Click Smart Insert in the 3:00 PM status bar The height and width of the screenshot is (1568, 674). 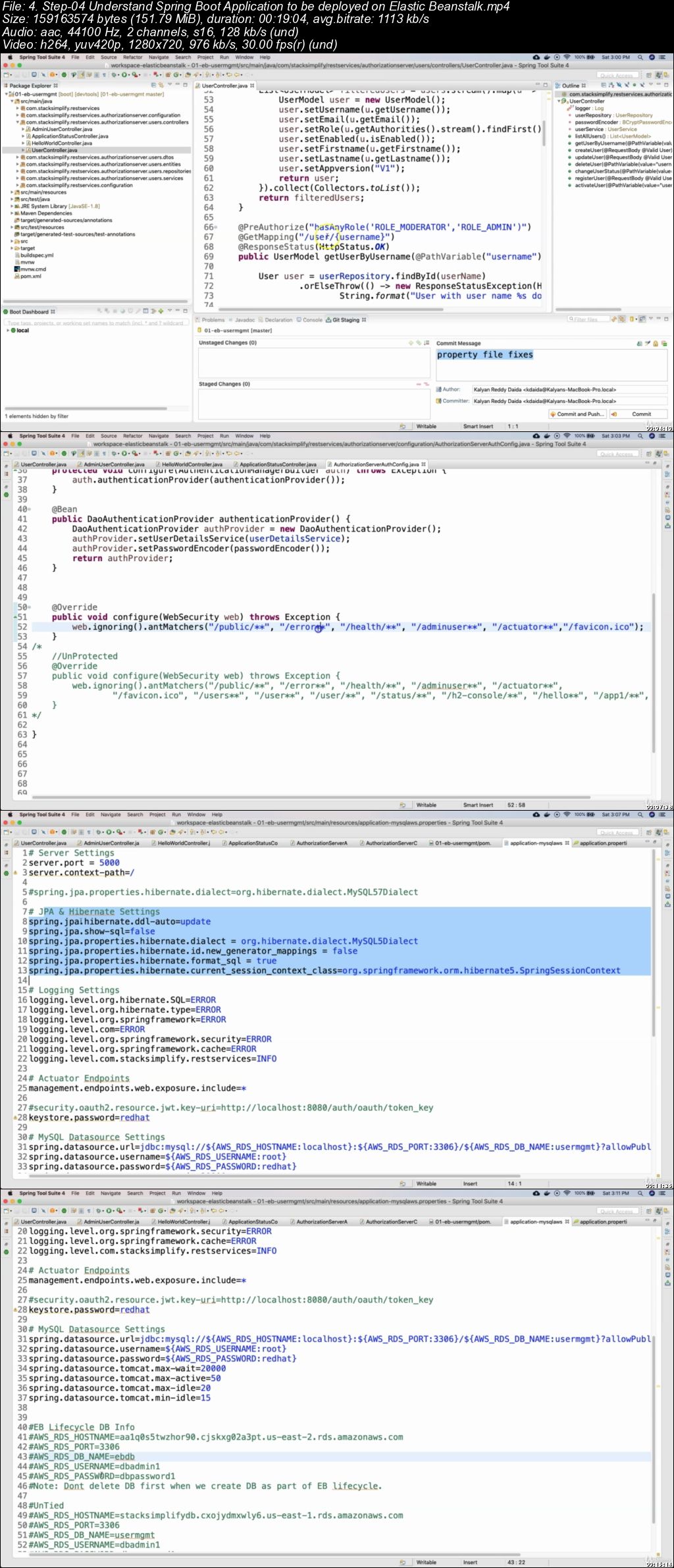click(x=478, y=426)
